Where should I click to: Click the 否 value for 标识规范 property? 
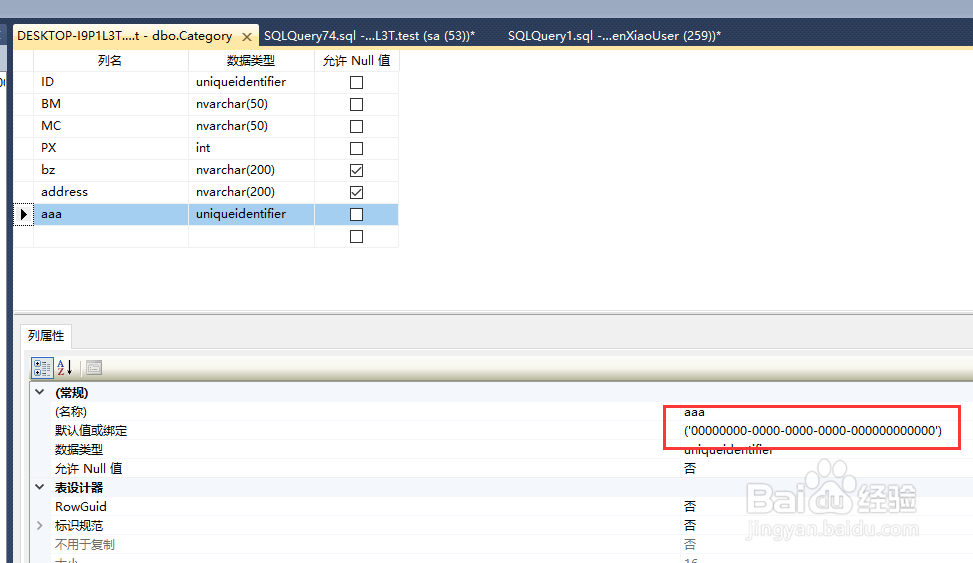pos(689,526)
